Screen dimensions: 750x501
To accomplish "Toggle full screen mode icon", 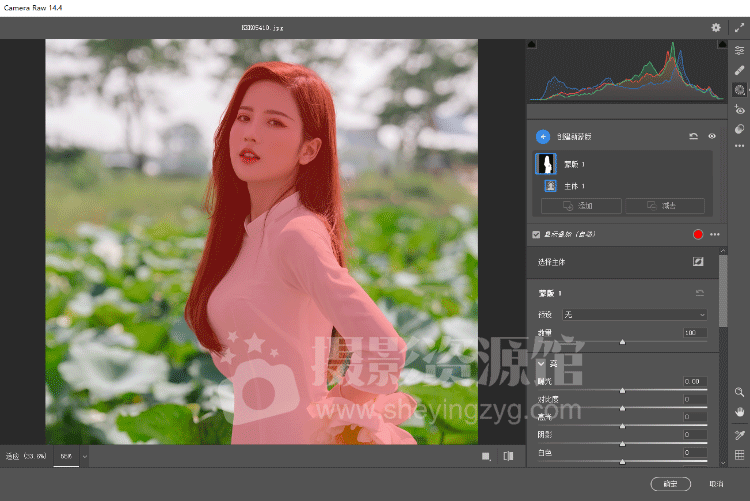I will (x=739, y=28).
